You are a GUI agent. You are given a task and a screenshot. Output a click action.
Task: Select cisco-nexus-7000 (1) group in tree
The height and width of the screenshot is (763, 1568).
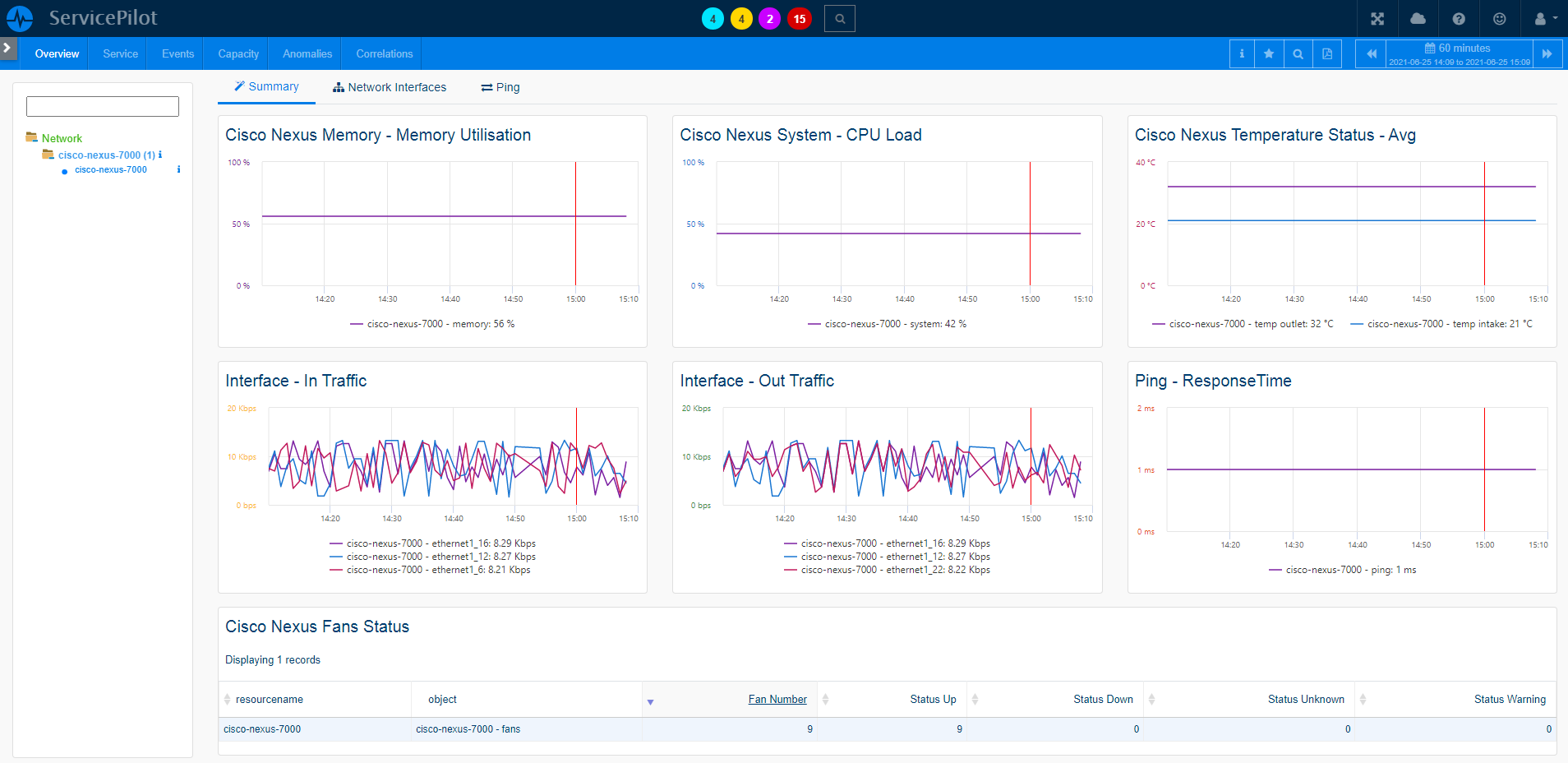(106, 155)
